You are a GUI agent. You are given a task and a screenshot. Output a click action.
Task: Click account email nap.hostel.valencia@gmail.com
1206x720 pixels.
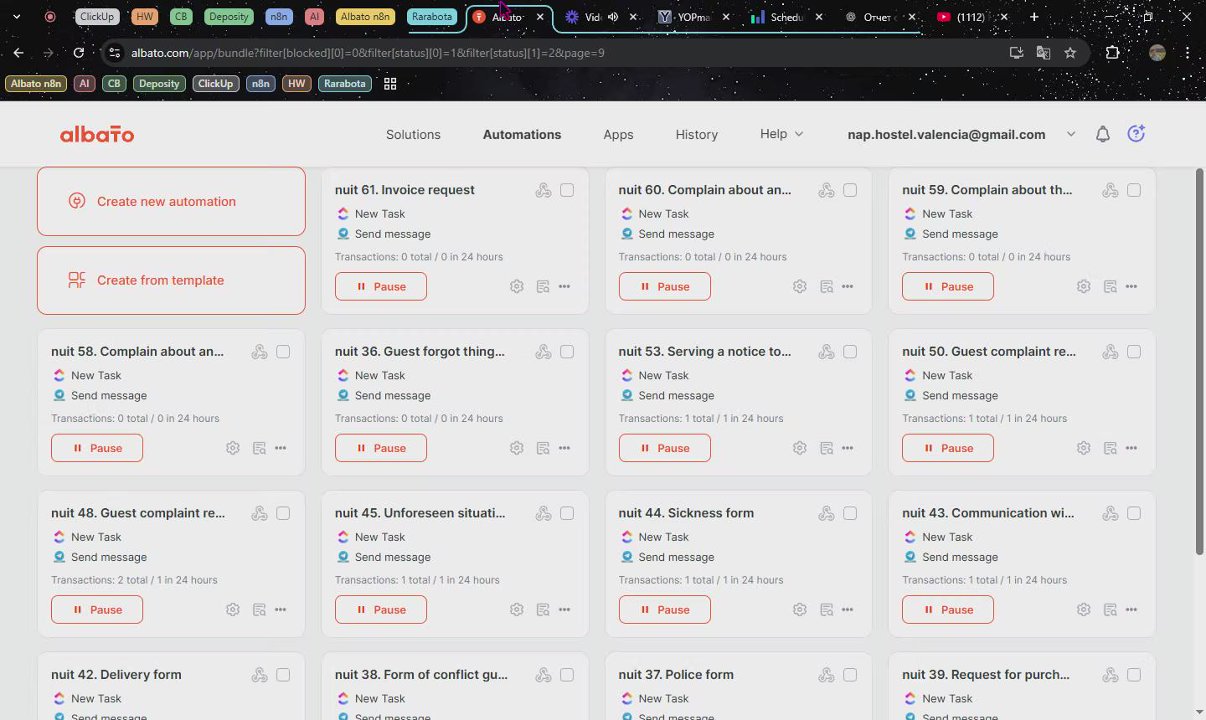(x=946, y=134)
